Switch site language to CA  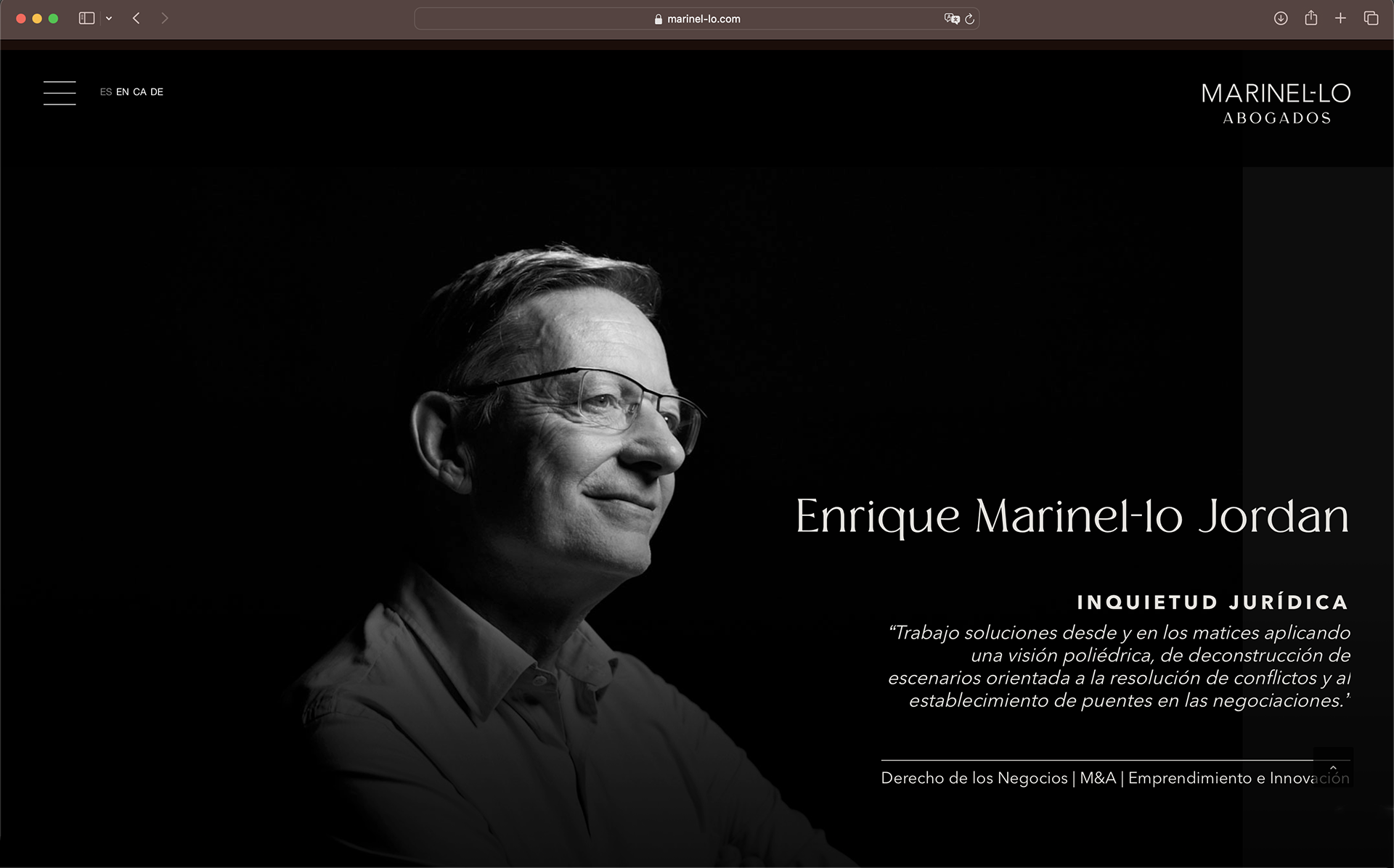pos(139,92)
